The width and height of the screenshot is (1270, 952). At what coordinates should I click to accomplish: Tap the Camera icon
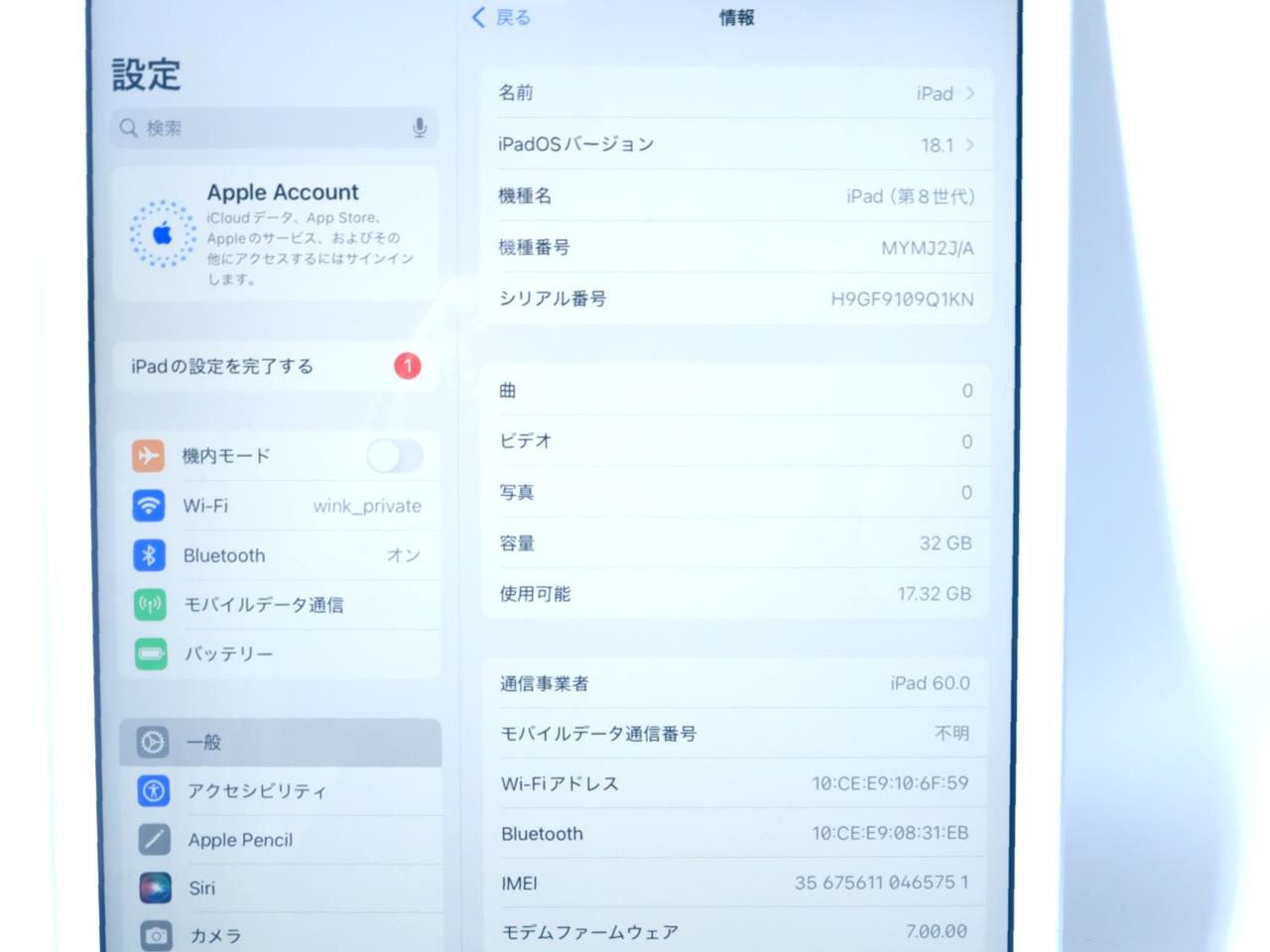pyautogui.click(x=157, y=935)
